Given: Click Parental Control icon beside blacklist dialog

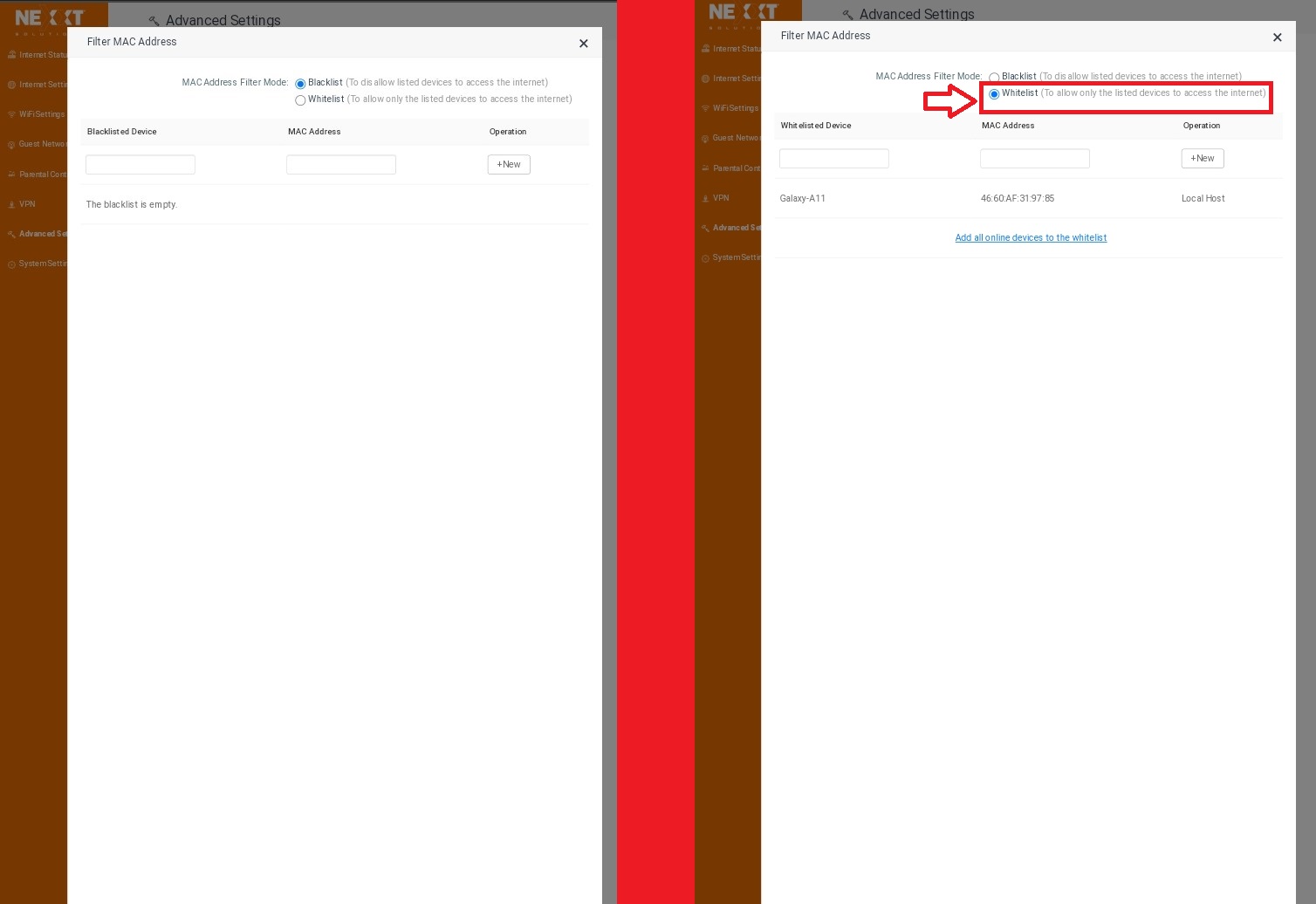Looking at the screenshot, I should pyautogui.click(x=11, y=175).
